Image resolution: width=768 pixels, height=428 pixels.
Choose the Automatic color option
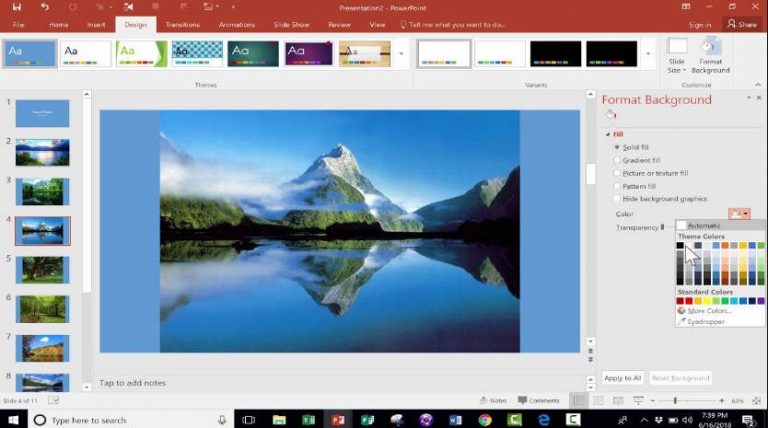(720, 226)
